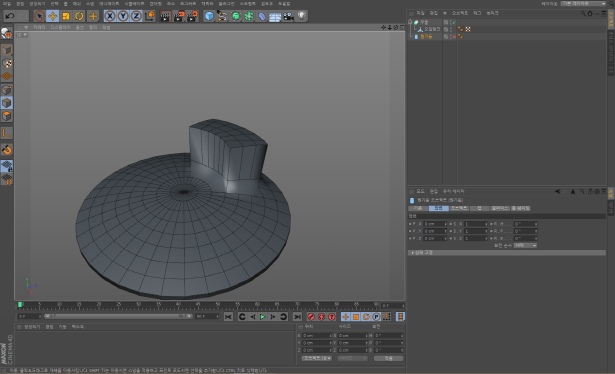This screenshot has width=615, height=374.
Task: Open the Attribute Manager's first menu
Action: coord(420,191)
